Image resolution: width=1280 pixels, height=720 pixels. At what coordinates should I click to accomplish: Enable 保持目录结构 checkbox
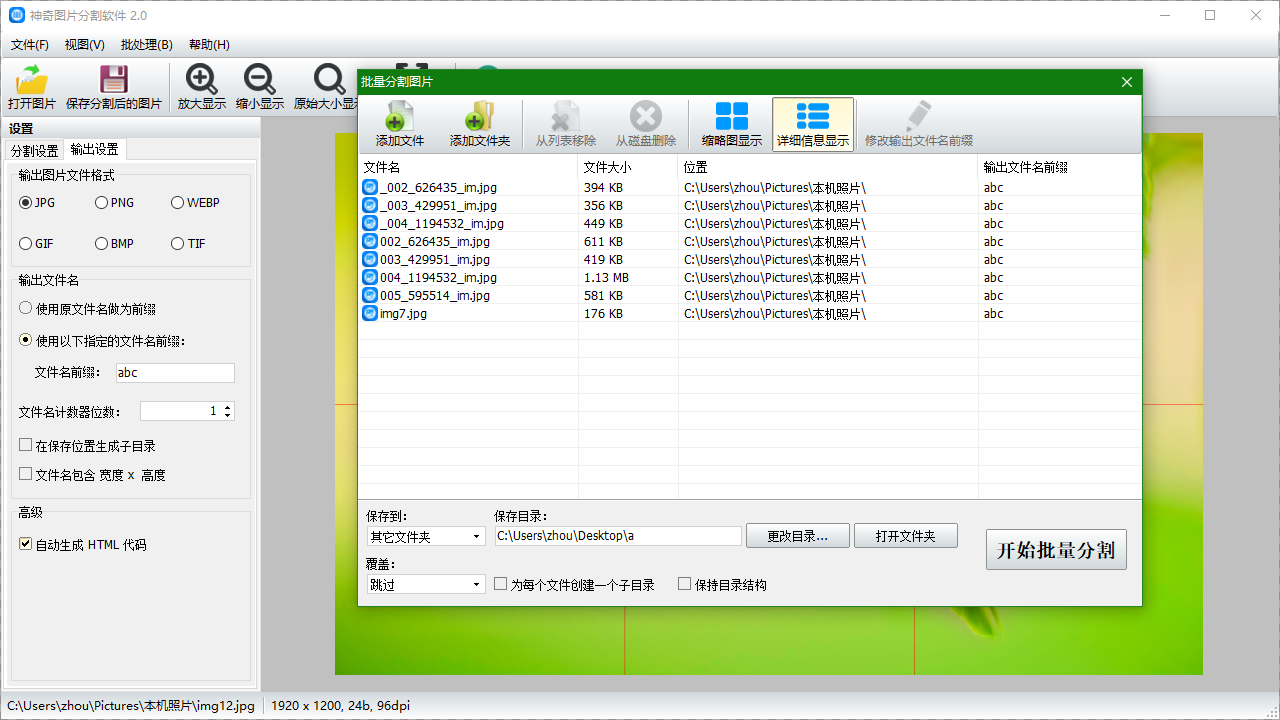[x=685, y=584]
